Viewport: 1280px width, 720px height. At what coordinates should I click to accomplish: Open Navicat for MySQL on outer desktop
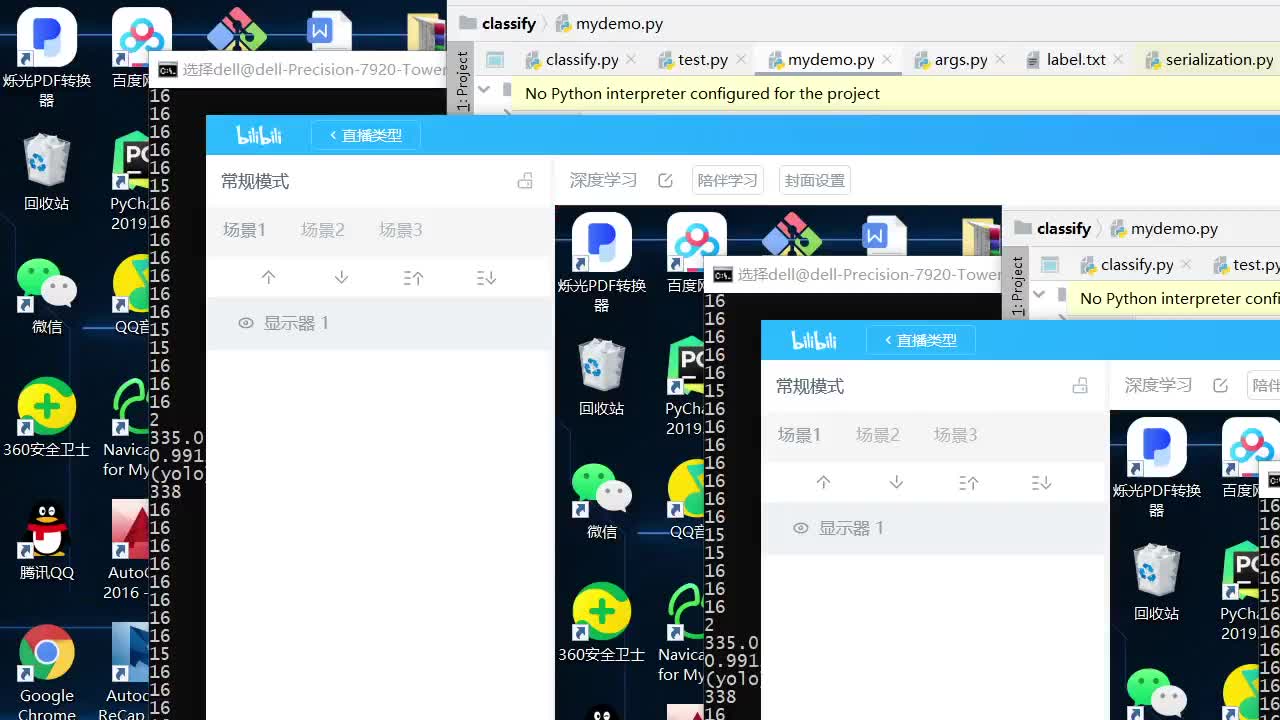(x=127, y=428)
